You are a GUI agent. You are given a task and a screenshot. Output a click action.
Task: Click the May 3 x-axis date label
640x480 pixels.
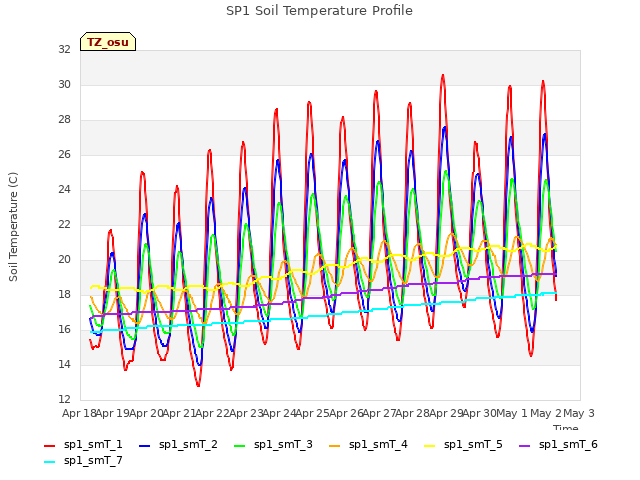[579, 413]
